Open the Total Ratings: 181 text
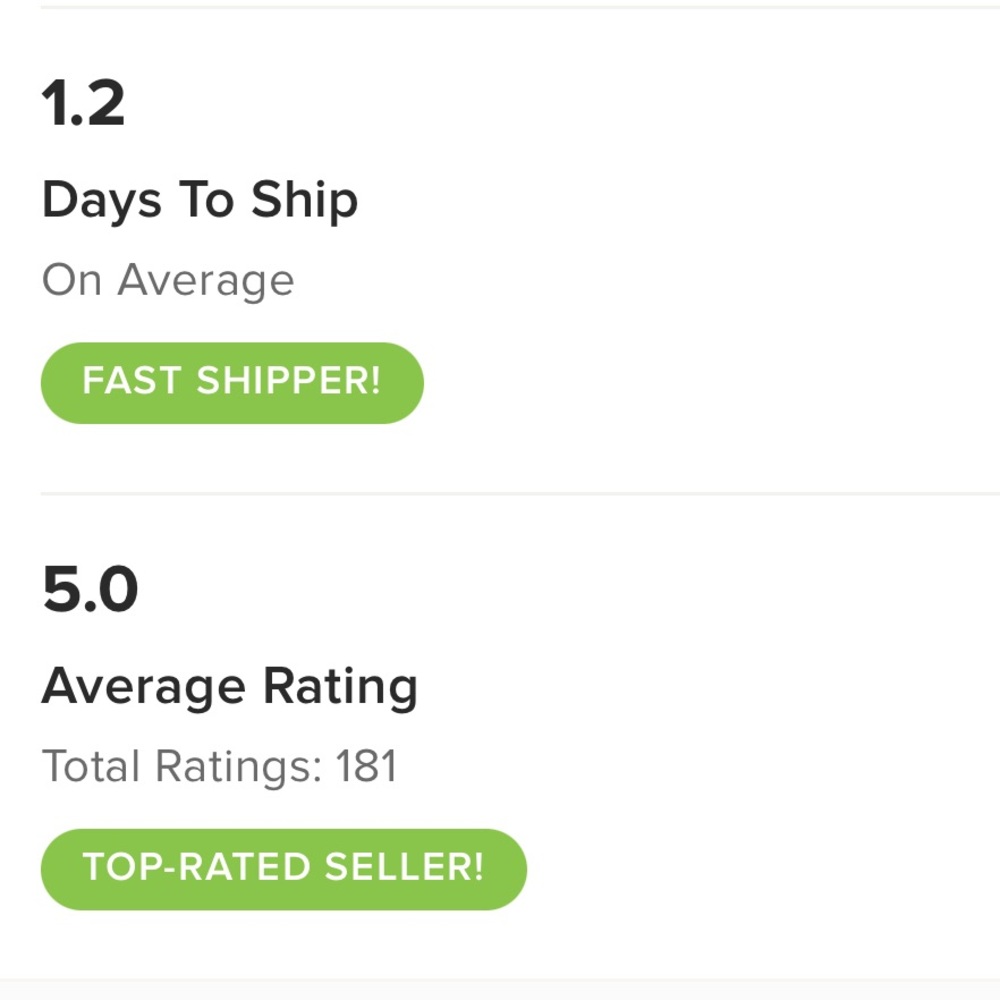1000x1000 pixels. (219, 767)
